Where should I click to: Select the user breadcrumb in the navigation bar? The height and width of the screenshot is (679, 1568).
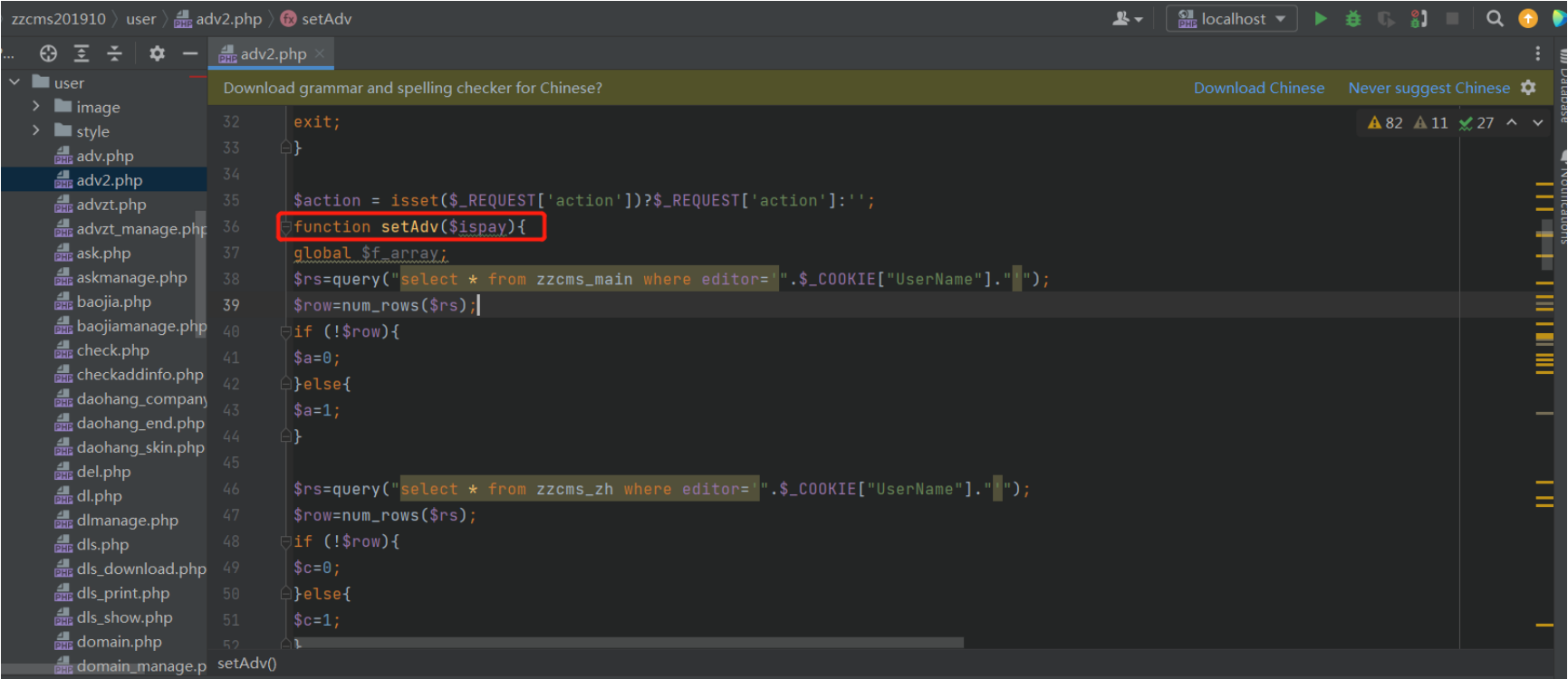tap(140, 19)
